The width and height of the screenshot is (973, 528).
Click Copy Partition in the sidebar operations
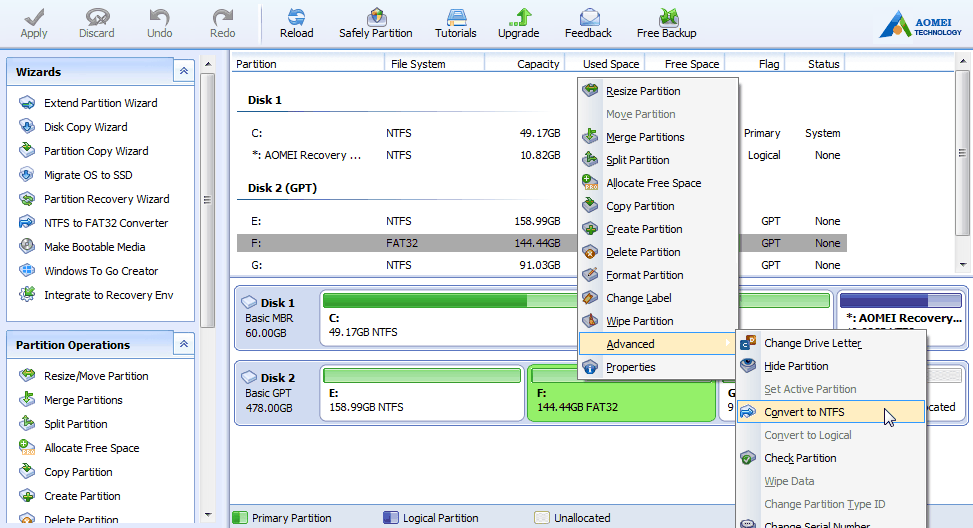pos(78,472)
